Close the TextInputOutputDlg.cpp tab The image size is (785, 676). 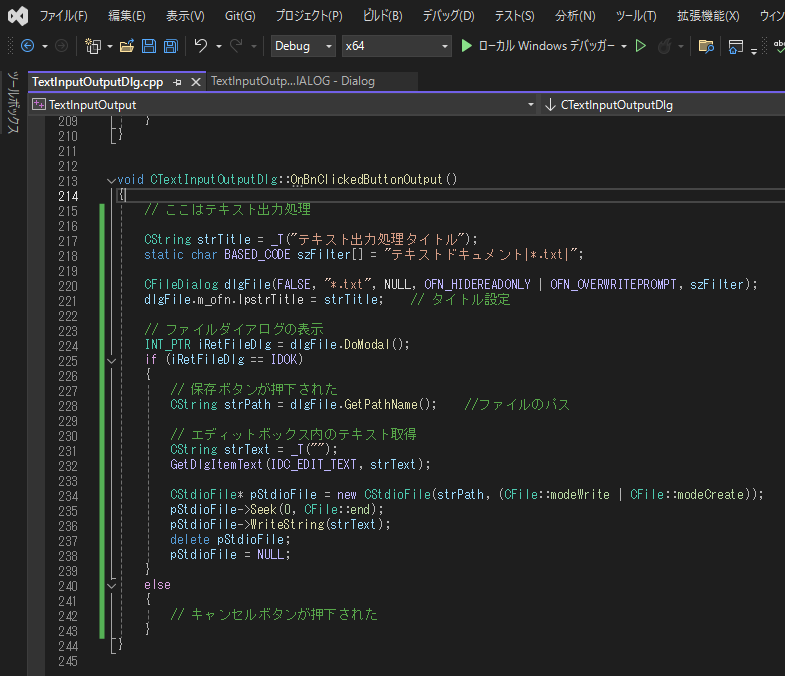[195, 82]
